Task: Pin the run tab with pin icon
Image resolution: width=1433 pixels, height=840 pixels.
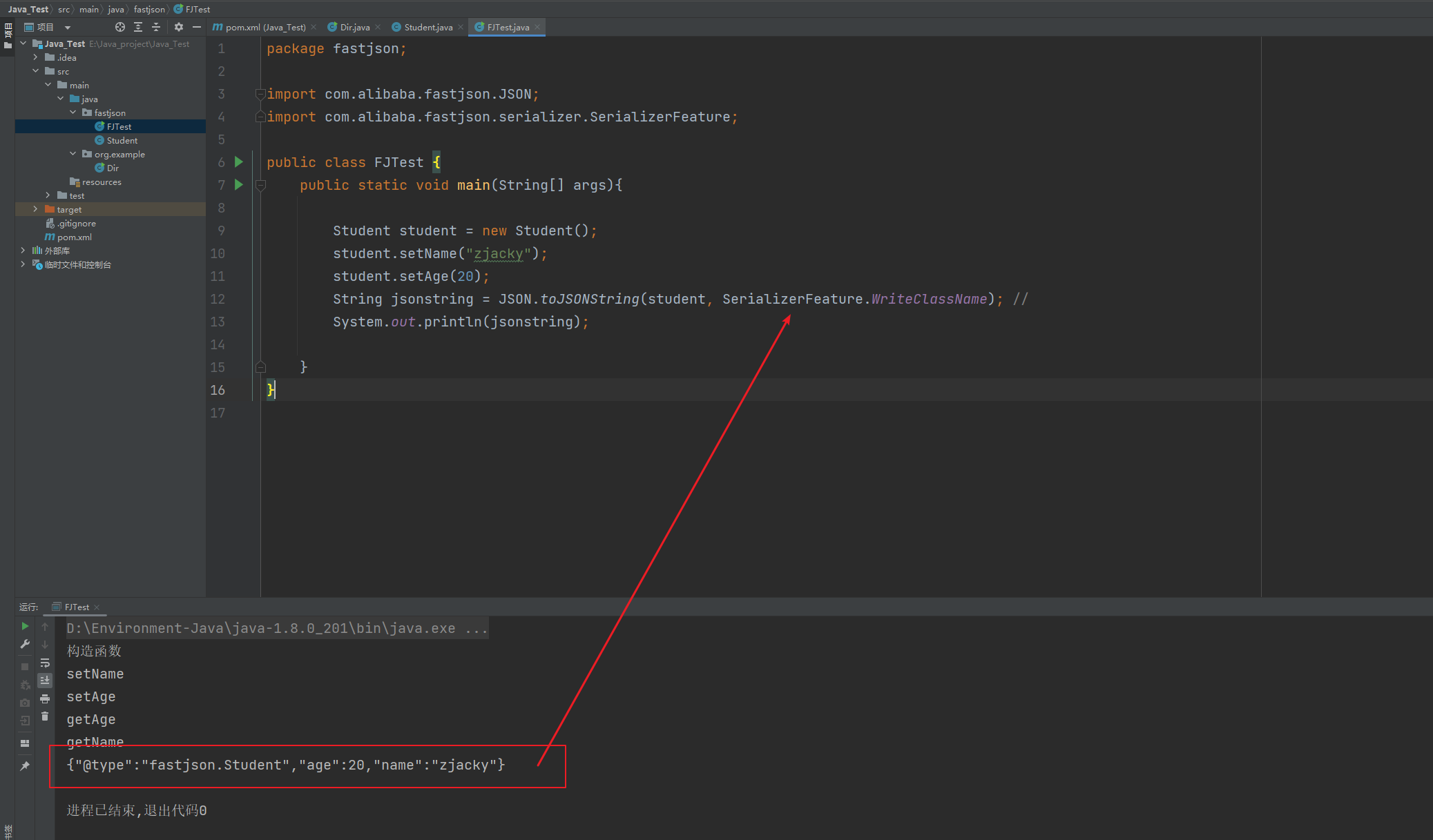Action: coord(25,766)
